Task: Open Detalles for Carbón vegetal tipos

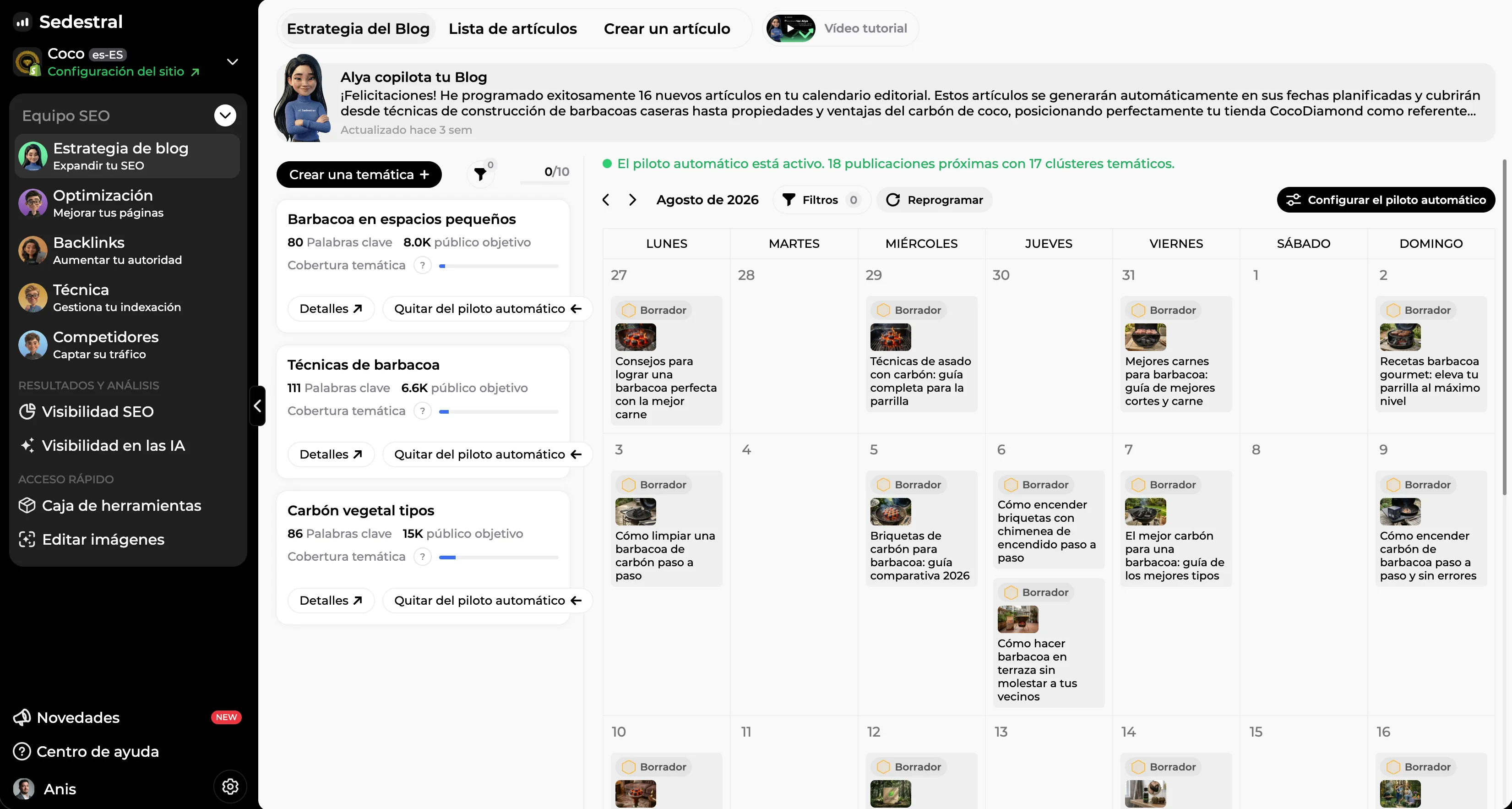Action: pos(331,601)
